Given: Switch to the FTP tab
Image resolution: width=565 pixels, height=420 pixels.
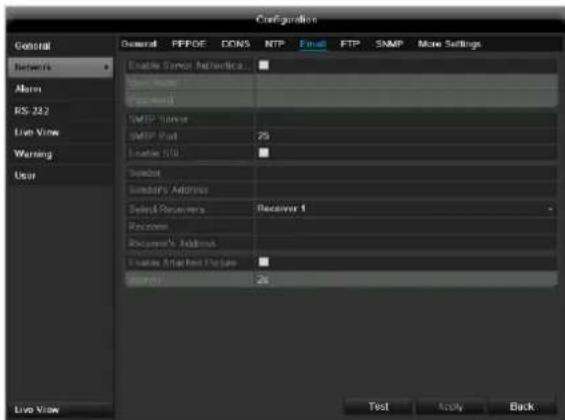Looking at the screenshot, I should 350,44.
